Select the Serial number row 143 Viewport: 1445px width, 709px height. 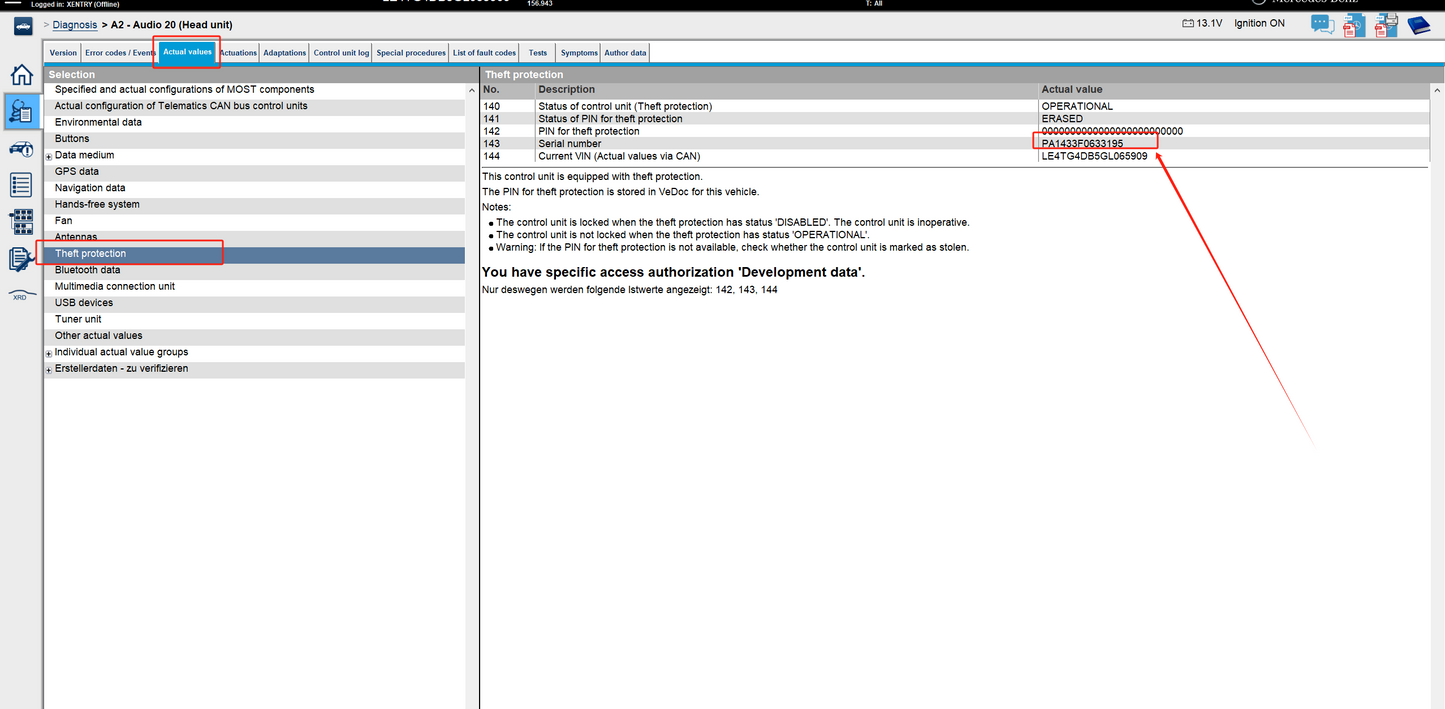(x=570, y=143)
